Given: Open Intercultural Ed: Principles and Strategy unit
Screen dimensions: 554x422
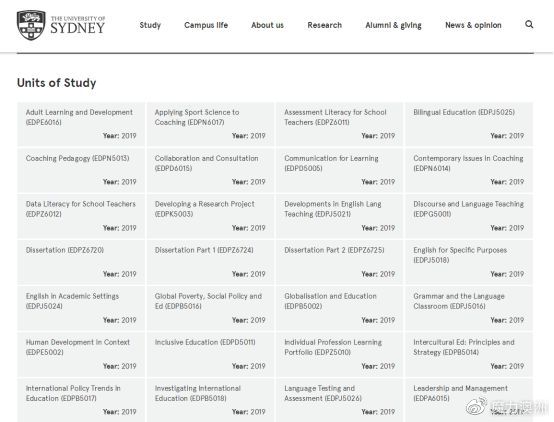Looking at the screenshot, I should pyautogui.click(x=469, y=354).
